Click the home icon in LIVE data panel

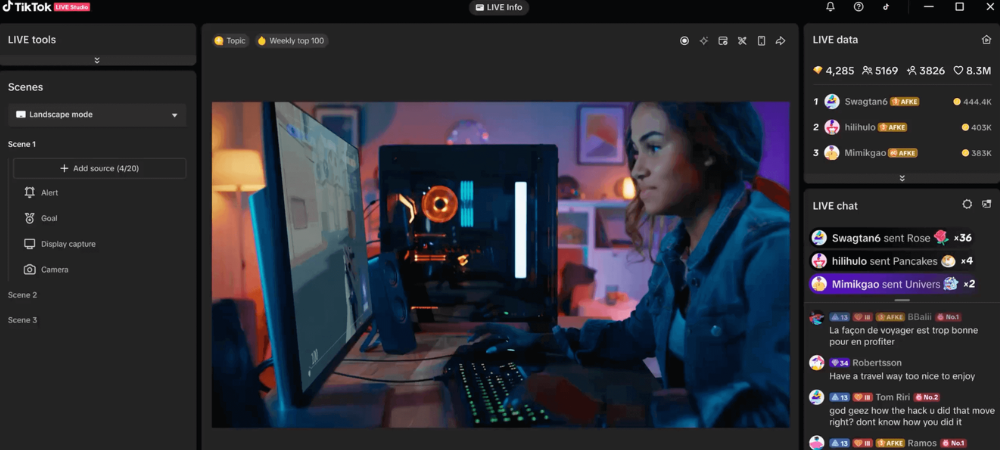tap(986, 40)
